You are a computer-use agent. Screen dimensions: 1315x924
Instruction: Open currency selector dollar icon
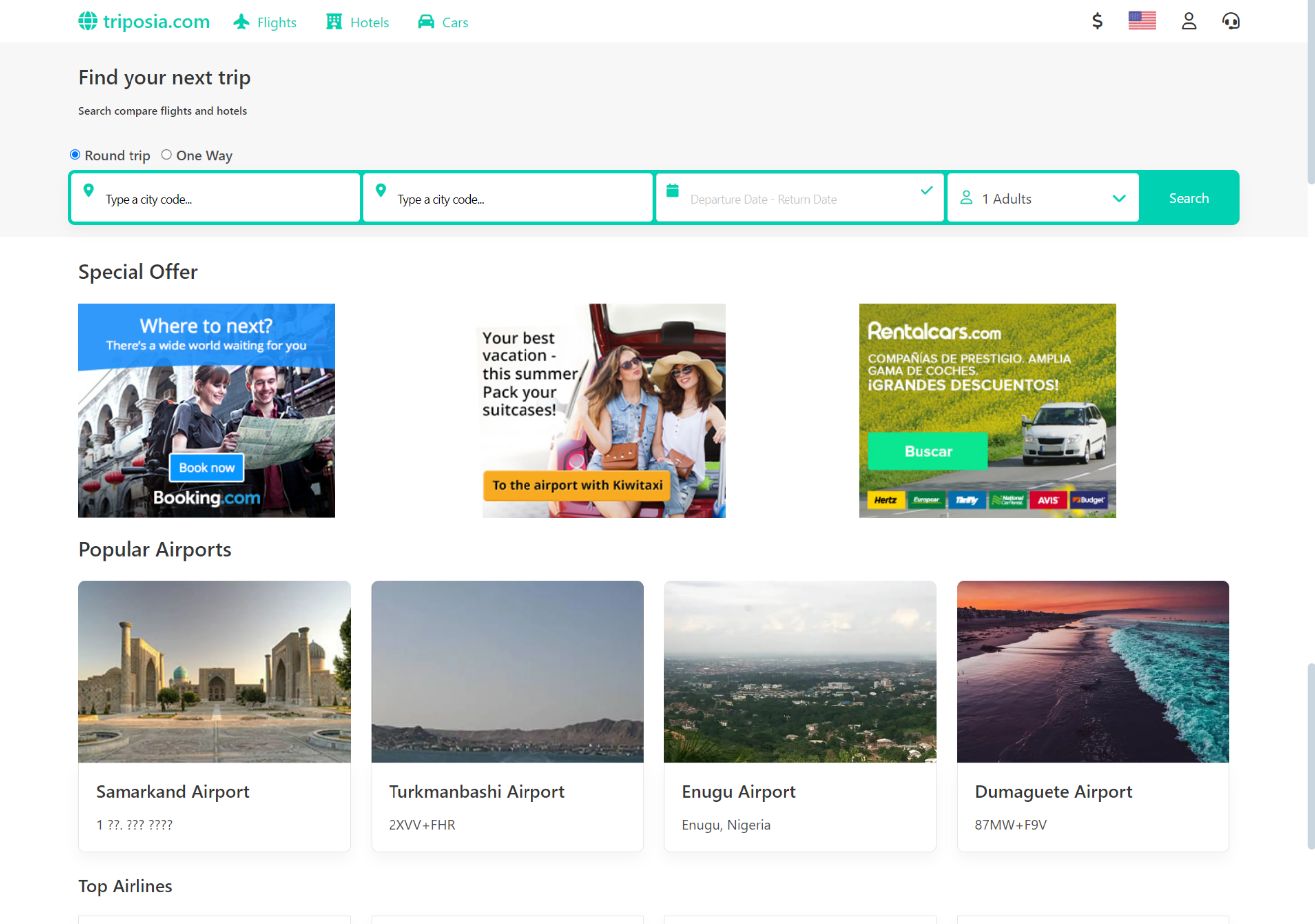[x=1097, y=21]
